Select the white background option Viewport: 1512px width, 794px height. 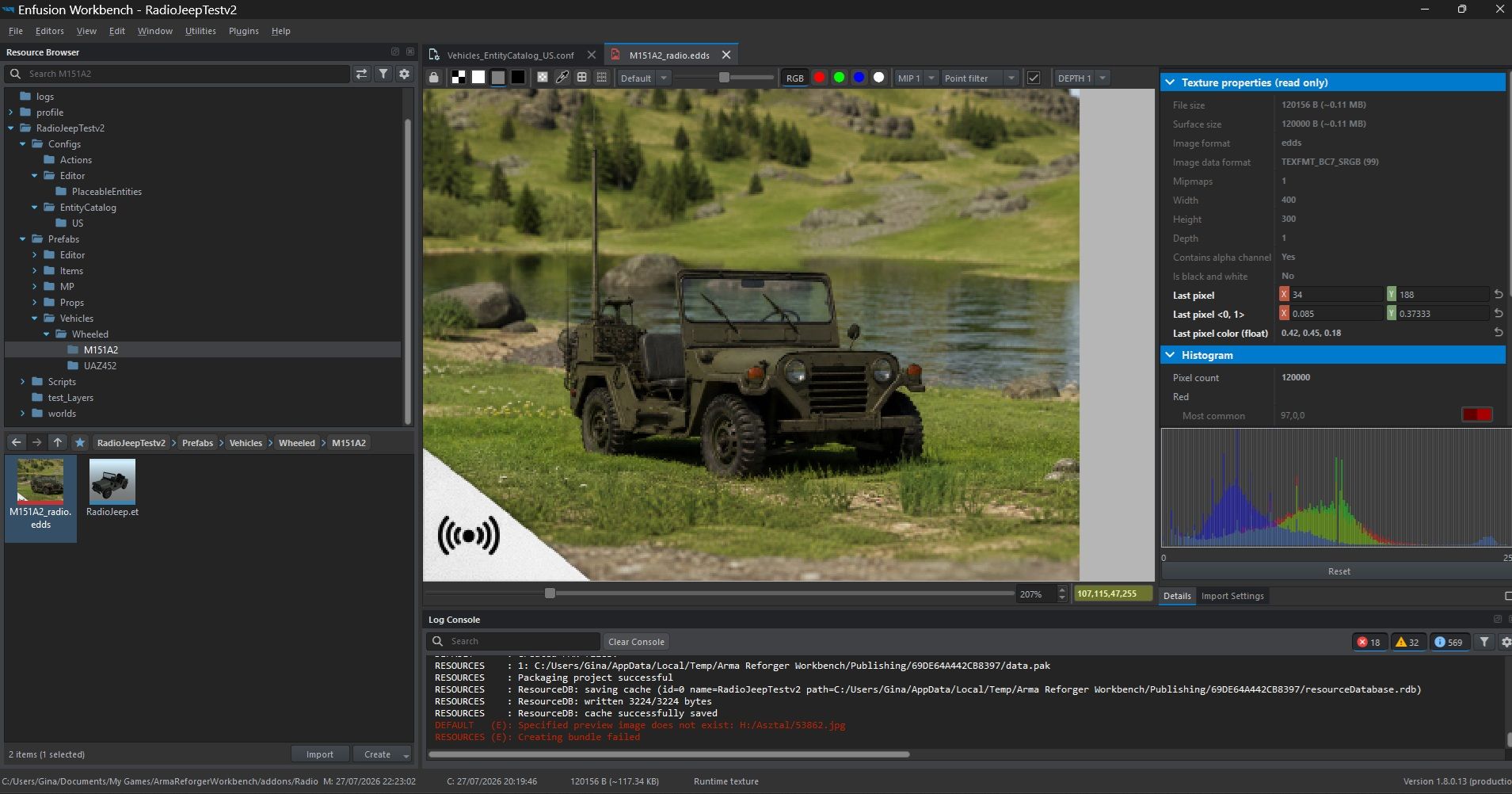coord(478,78)
